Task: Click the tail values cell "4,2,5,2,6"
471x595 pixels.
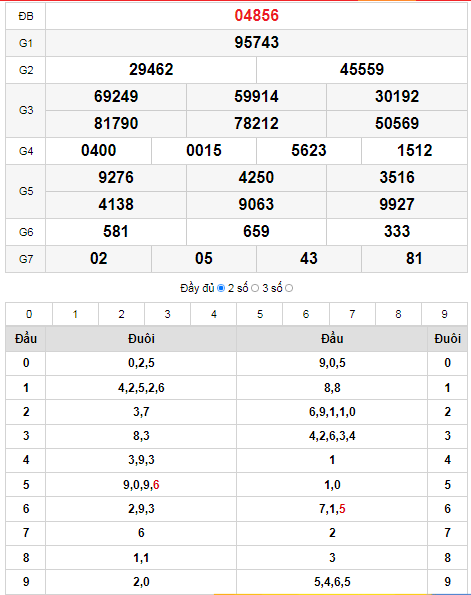Action: (x=141, y=388)
